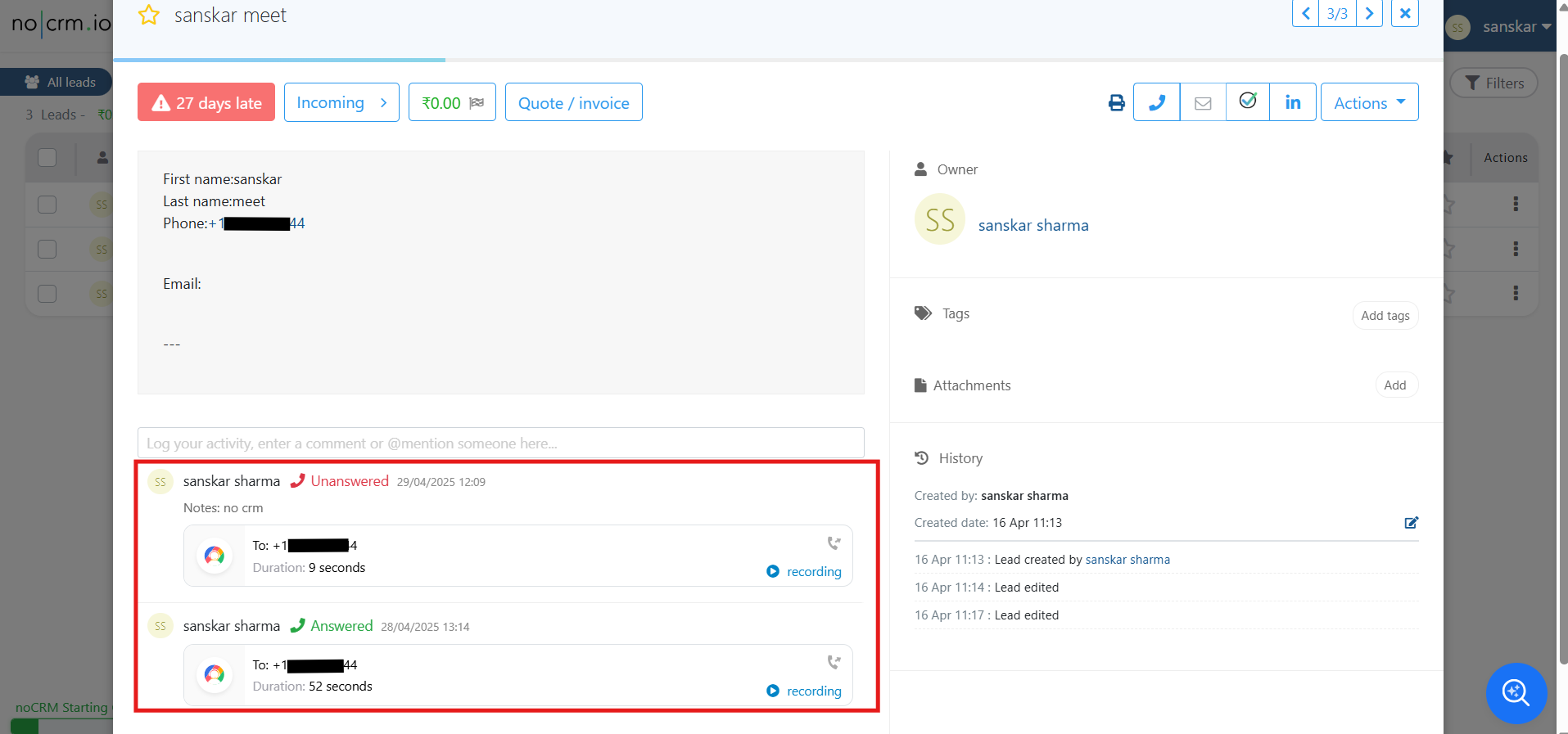The width and height of the screenshot is (1568, 734).
Task: Click the nocrm.io logo
Action: (61, 24)
